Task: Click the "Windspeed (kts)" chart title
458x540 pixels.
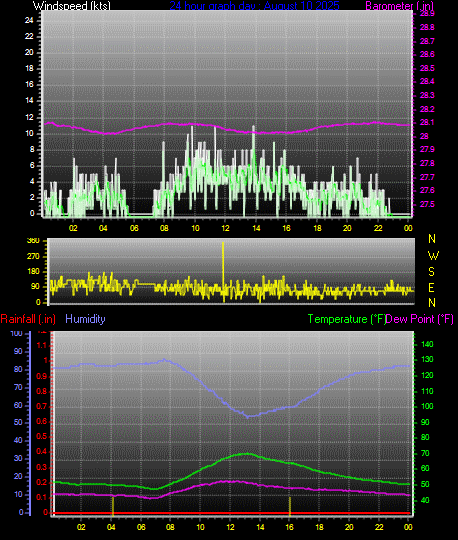Action: pyautogui.click(x=72, y=6)
